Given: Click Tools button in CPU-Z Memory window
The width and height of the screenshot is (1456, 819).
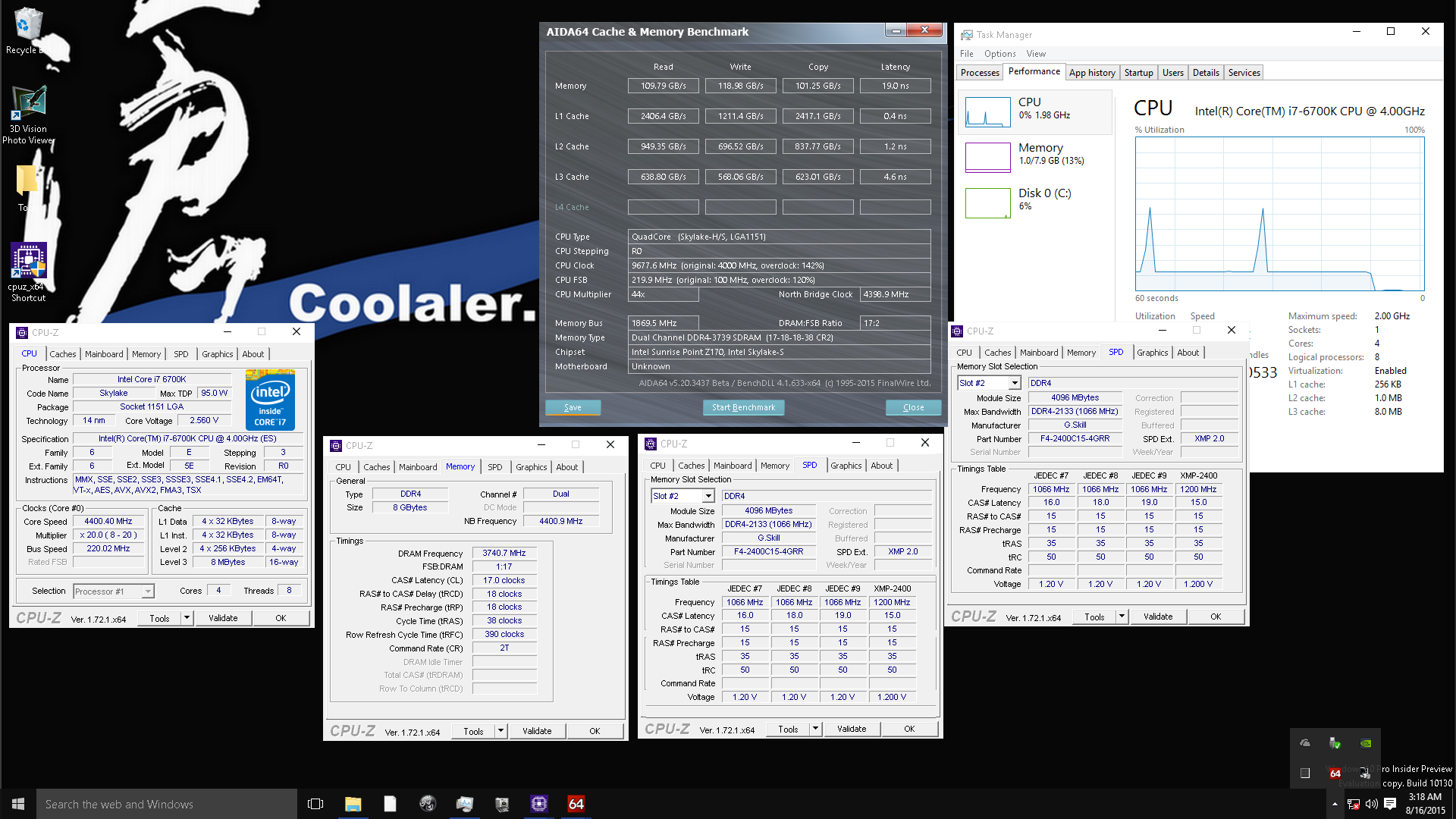Looking at the screenshot, I should click(473, 731).
